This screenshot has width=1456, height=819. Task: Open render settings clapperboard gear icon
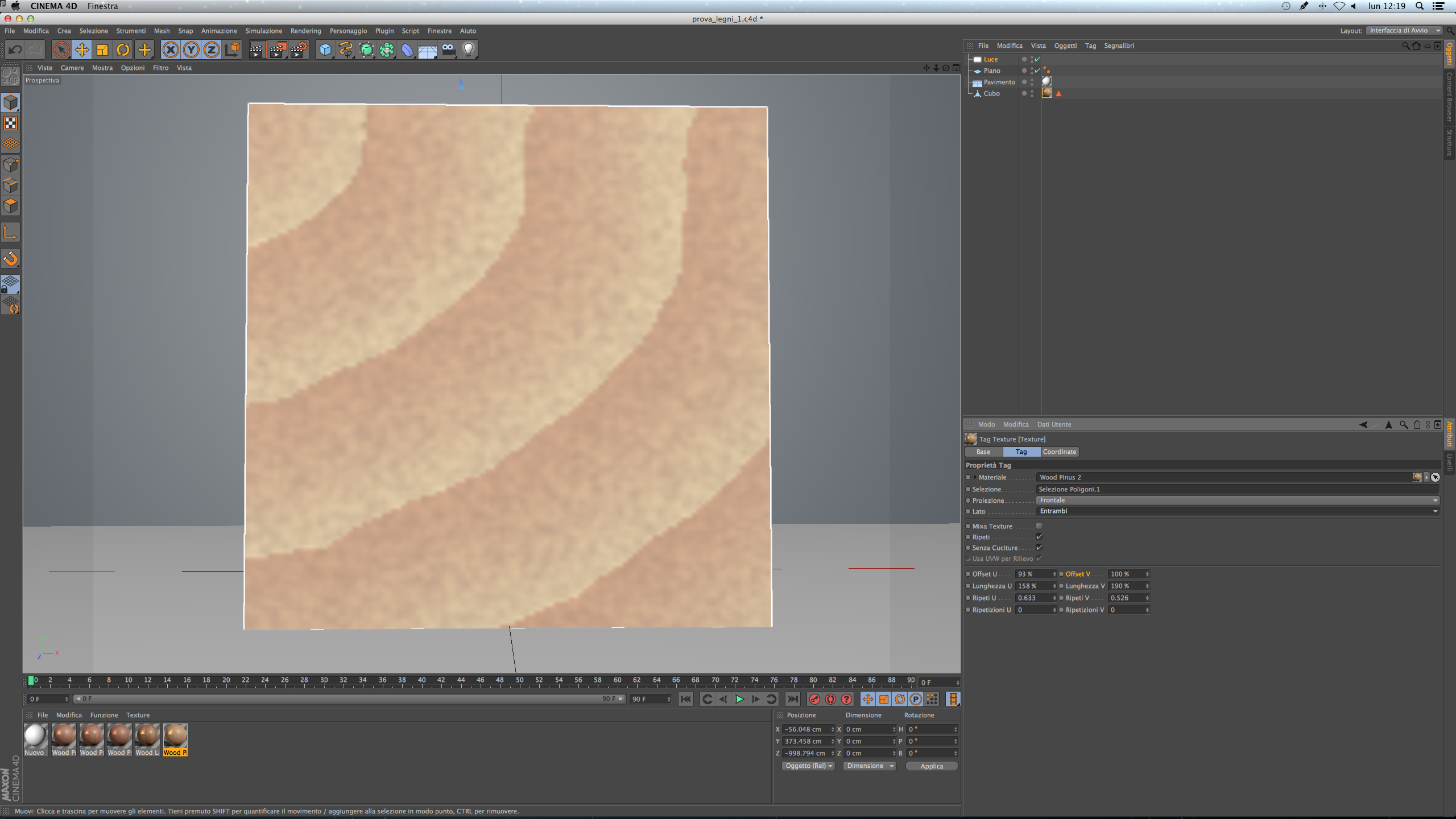(x=299, y=50)
